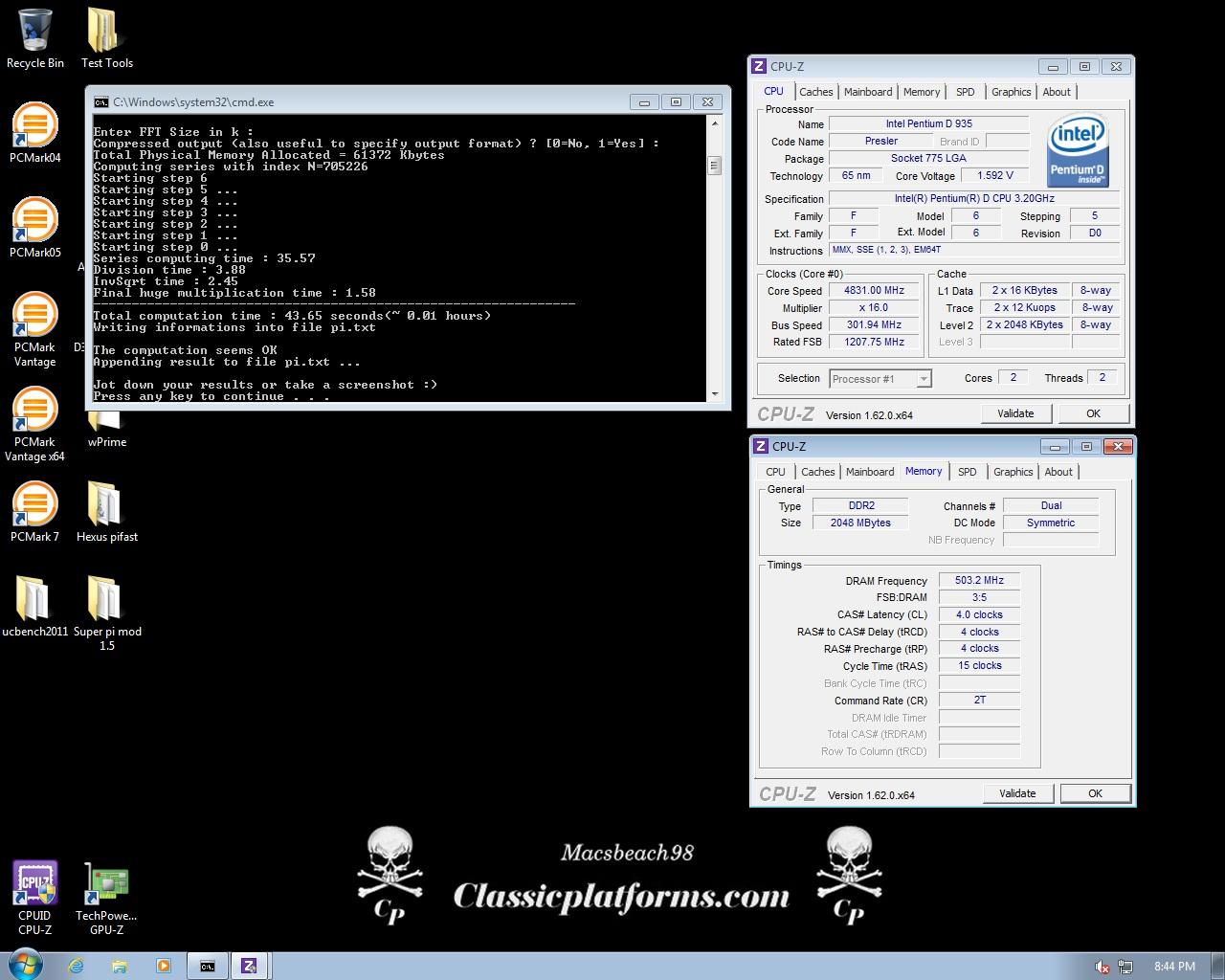Image resolution: width=1225 pixels, height=980 pixels.
Task: Select About tab in lower CPU-Z window
Action: 1058,472
